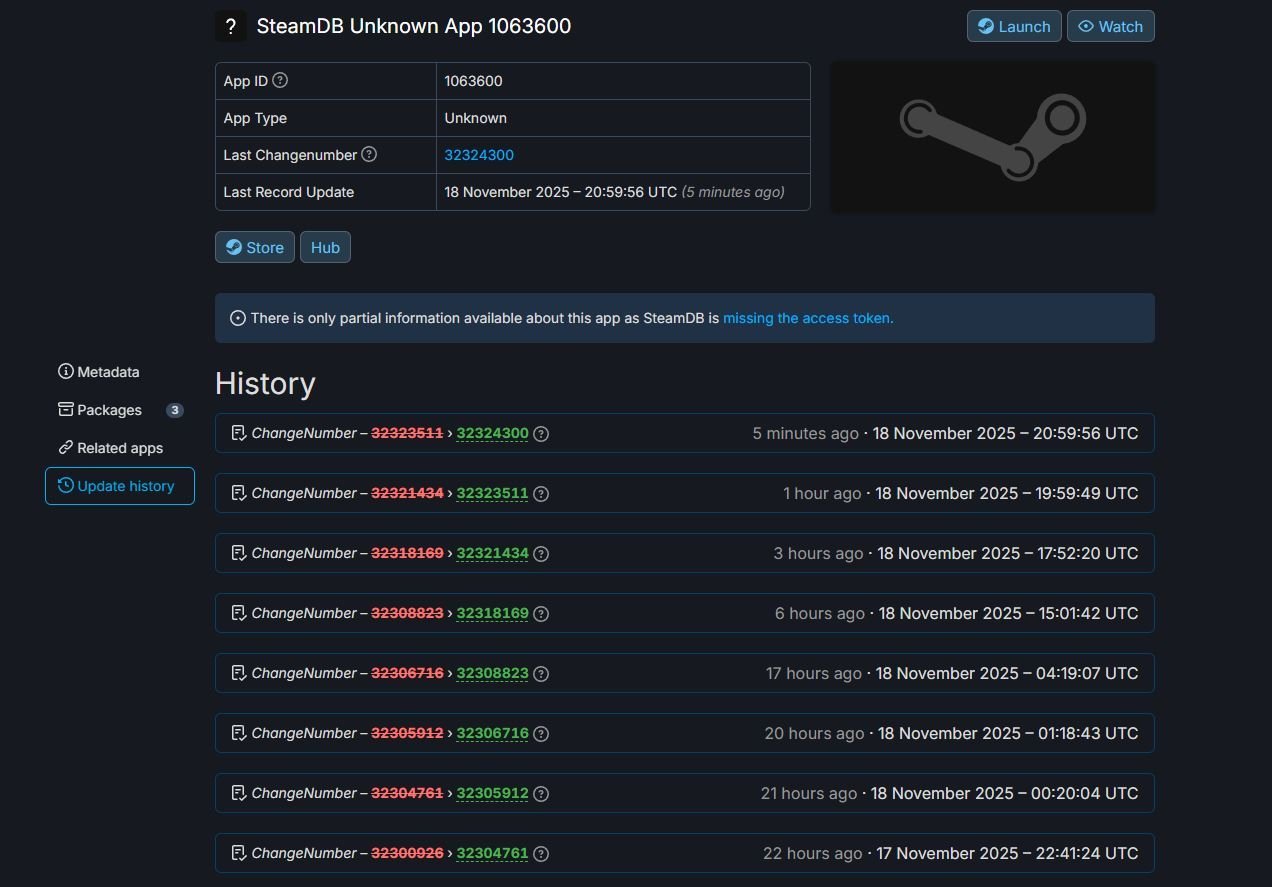Open Related apps in the sidebar
The height and width of the screenshot is (887, 1272).
click(x=119, y=448)
